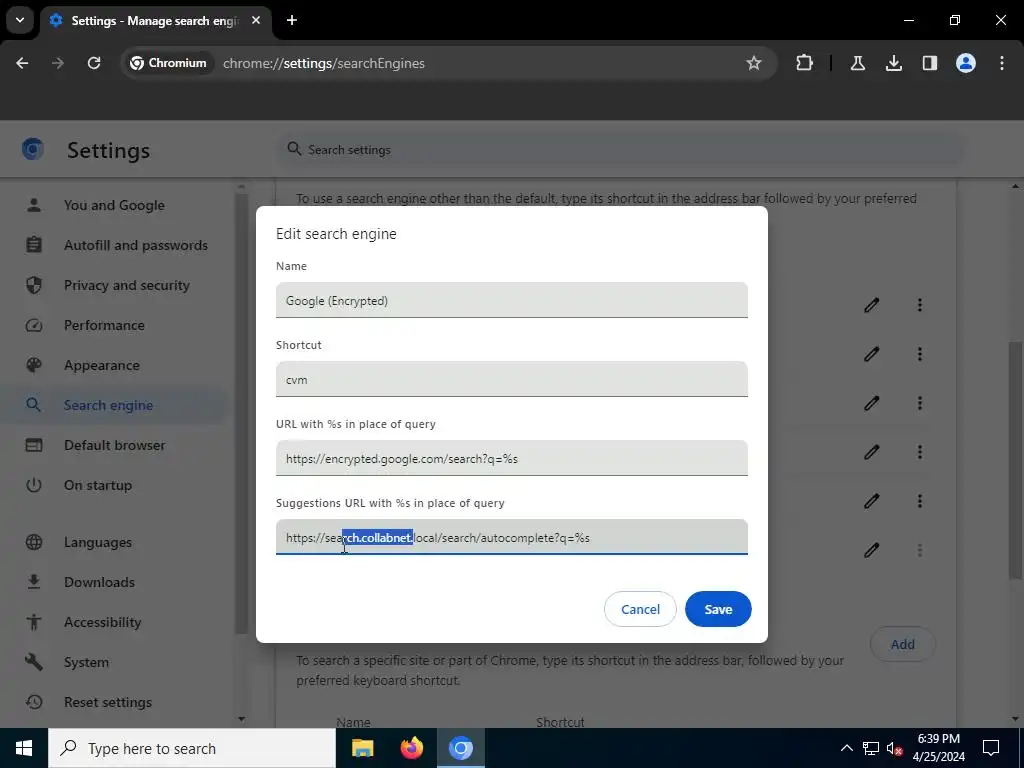Open the profile avatar menu
This screenshot has height=768, width=1024.
(965, 63)
